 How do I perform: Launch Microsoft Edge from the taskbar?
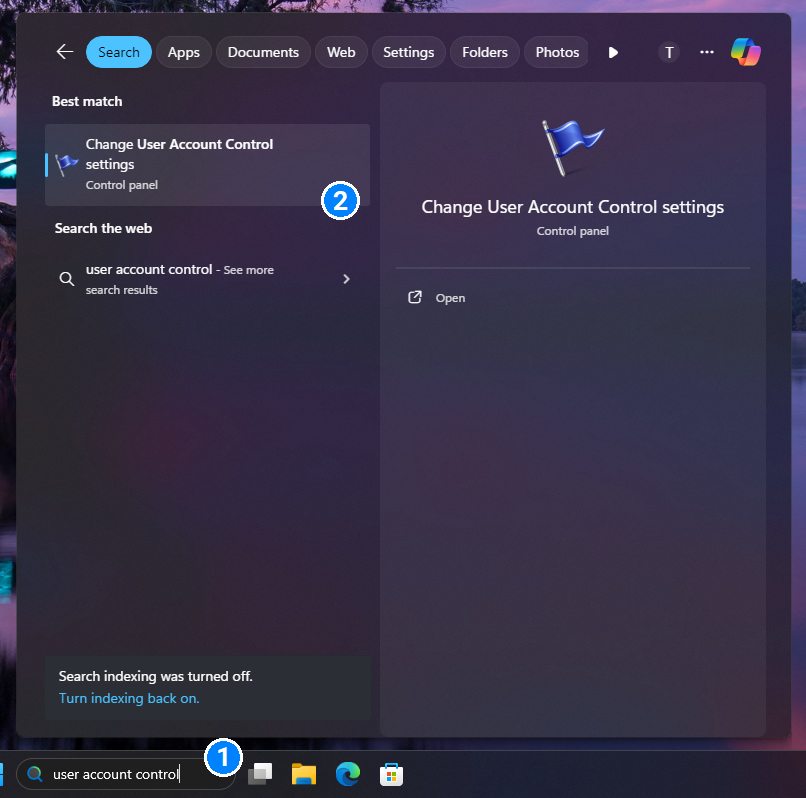click(x=347, y=773)
